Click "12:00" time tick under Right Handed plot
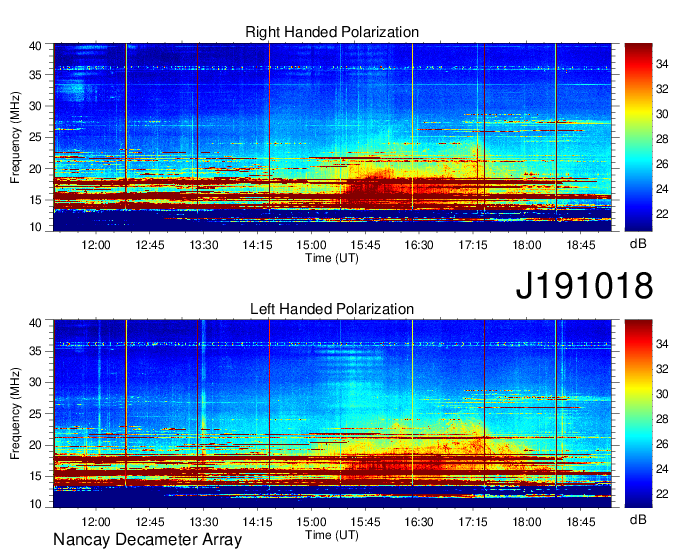Screen dimensions: 680x552 pos(96,245)
